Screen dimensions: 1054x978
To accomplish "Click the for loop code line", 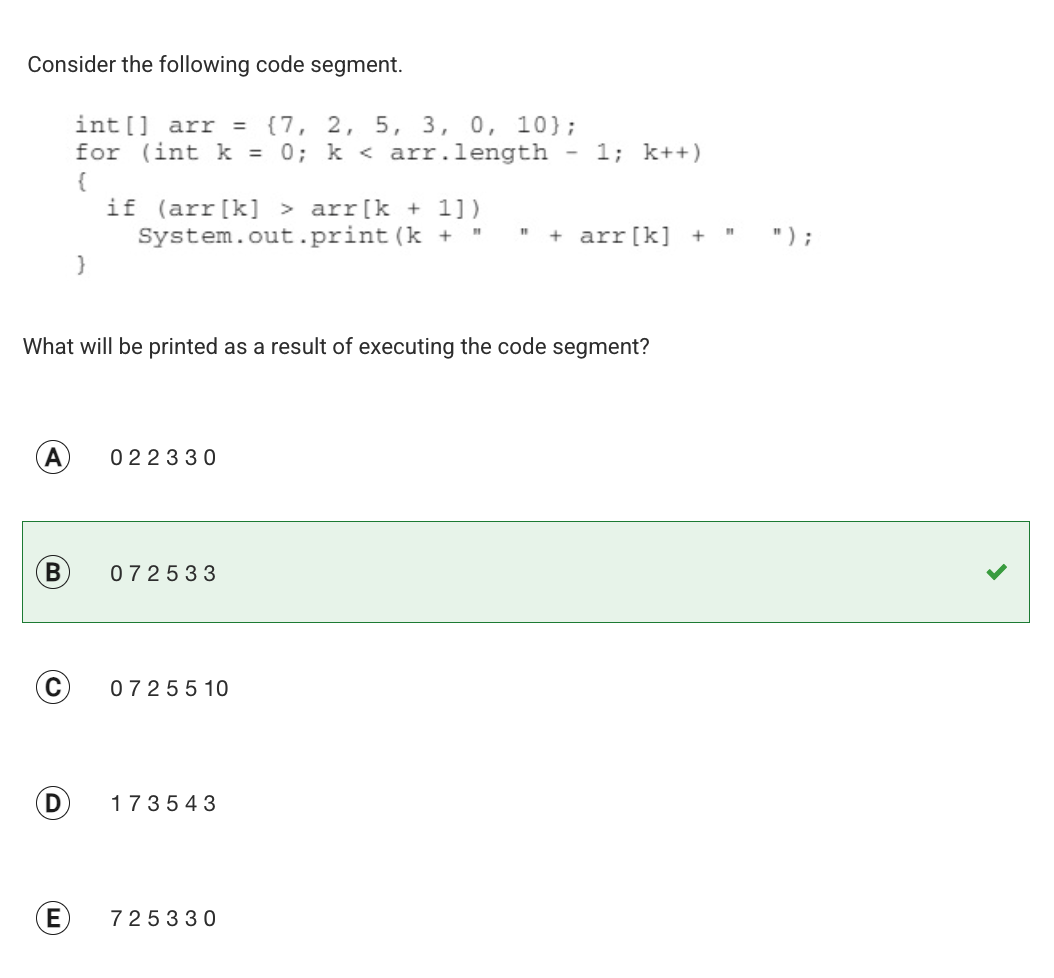I will 389,153.
